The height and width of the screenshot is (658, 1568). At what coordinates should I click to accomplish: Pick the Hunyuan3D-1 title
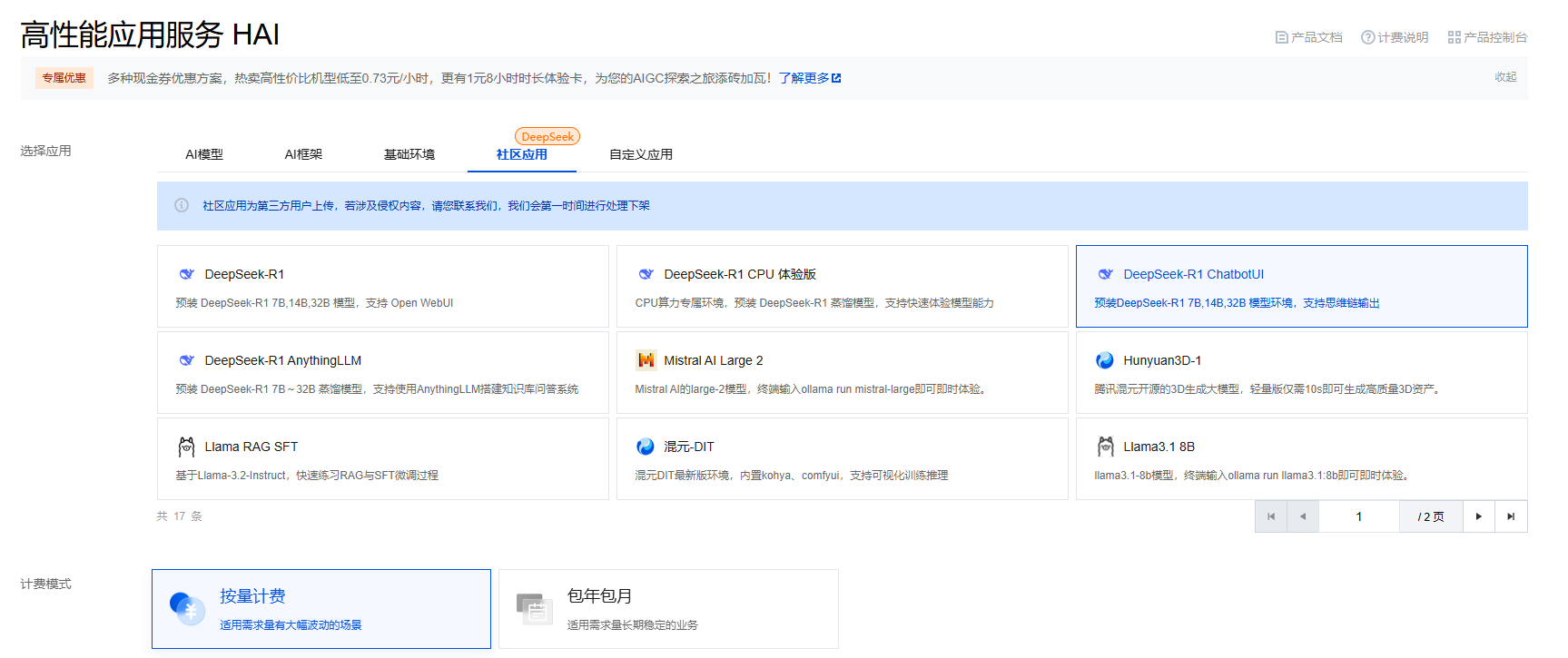[x=1162, y=360]
